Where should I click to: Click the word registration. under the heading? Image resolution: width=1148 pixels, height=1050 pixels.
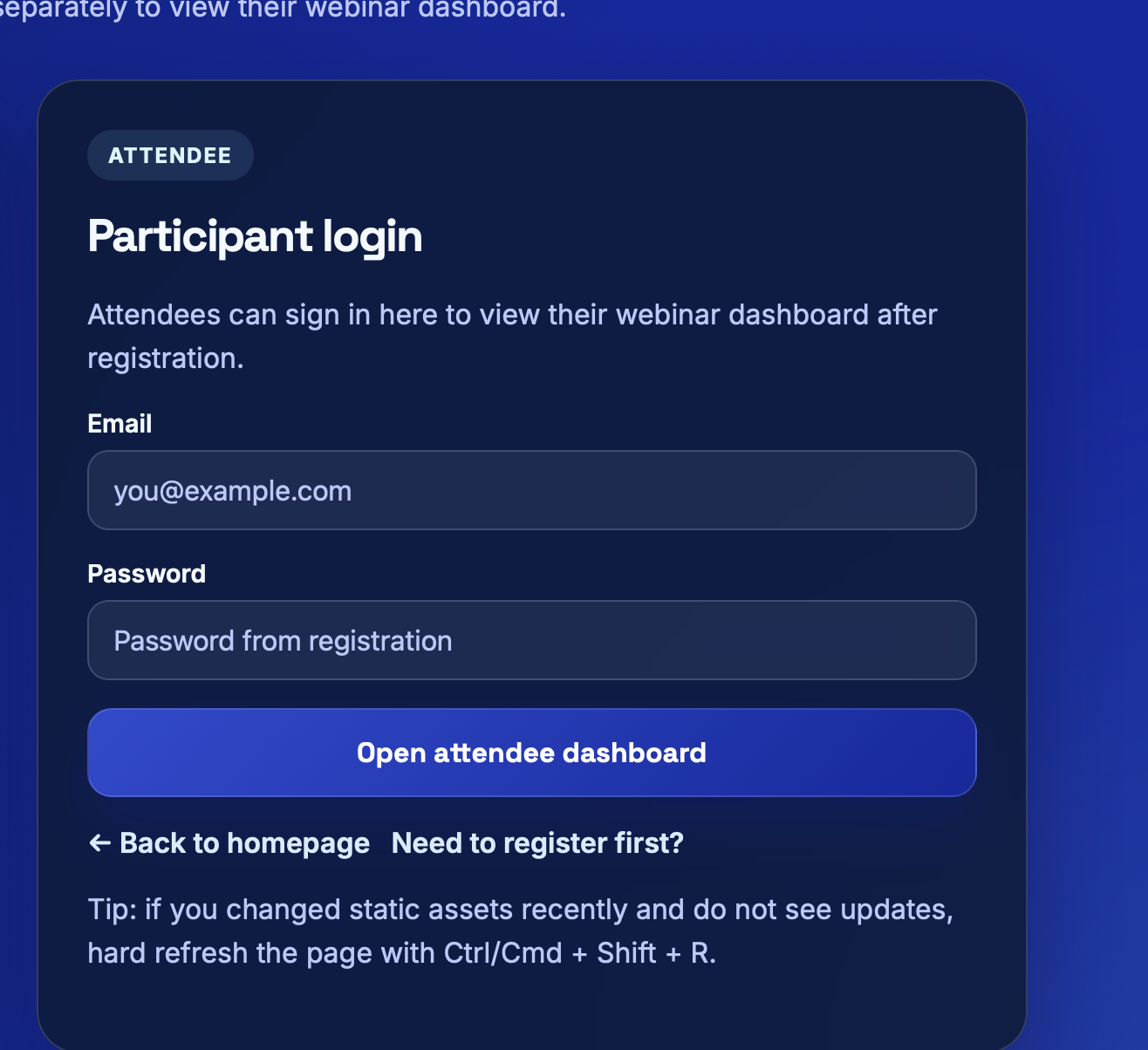166,358
